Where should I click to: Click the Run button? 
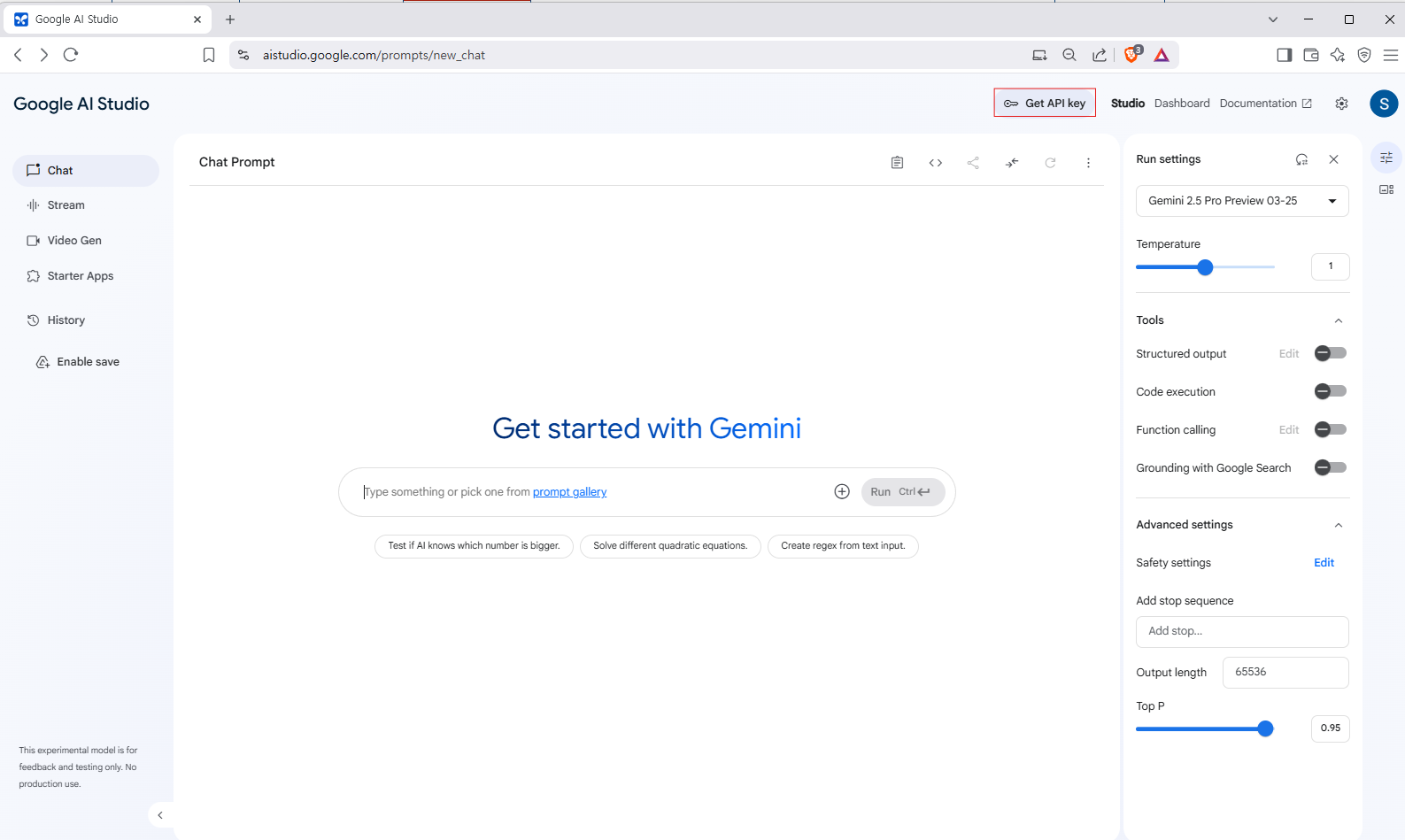(903, 492)
